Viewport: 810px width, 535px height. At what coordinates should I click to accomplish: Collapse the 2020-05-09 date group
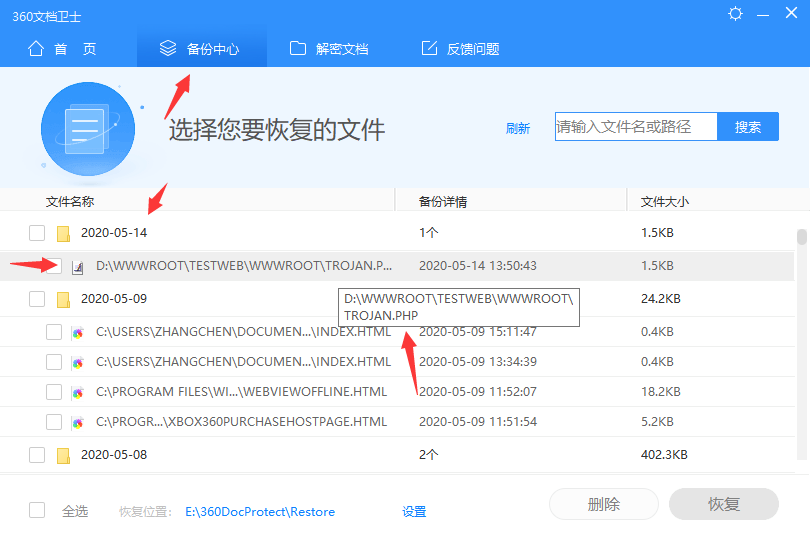(x=64, y=299)
